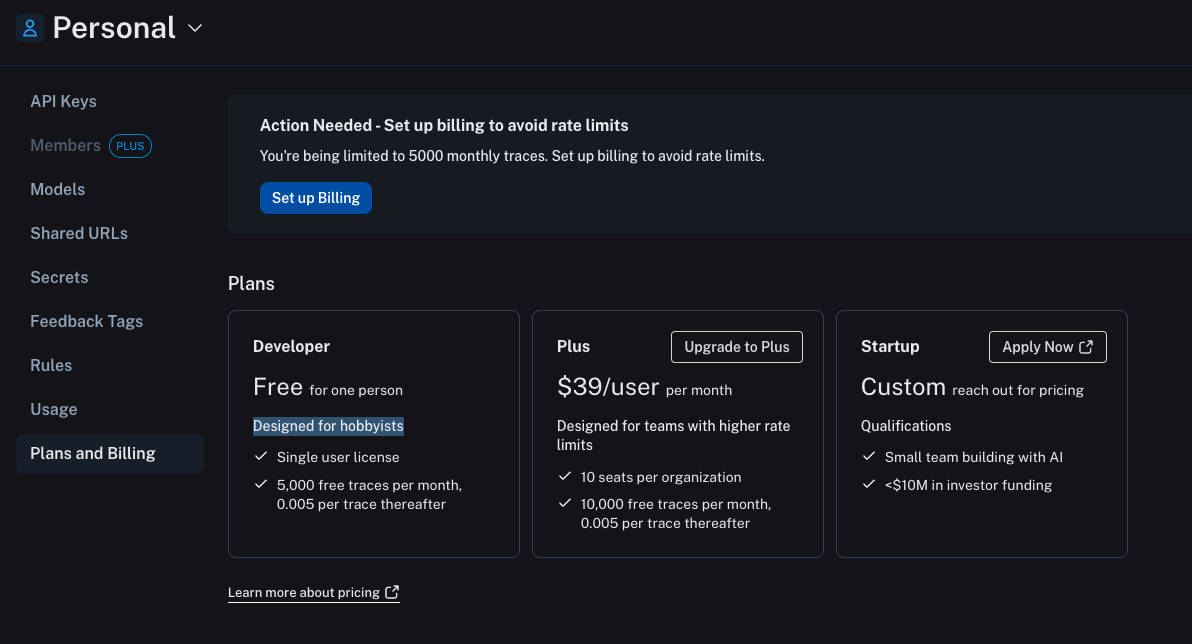This screenshot has height=644, width=1192.
Task: Click the highlighted Designed for hobbyists text
Action: [328, 426]
